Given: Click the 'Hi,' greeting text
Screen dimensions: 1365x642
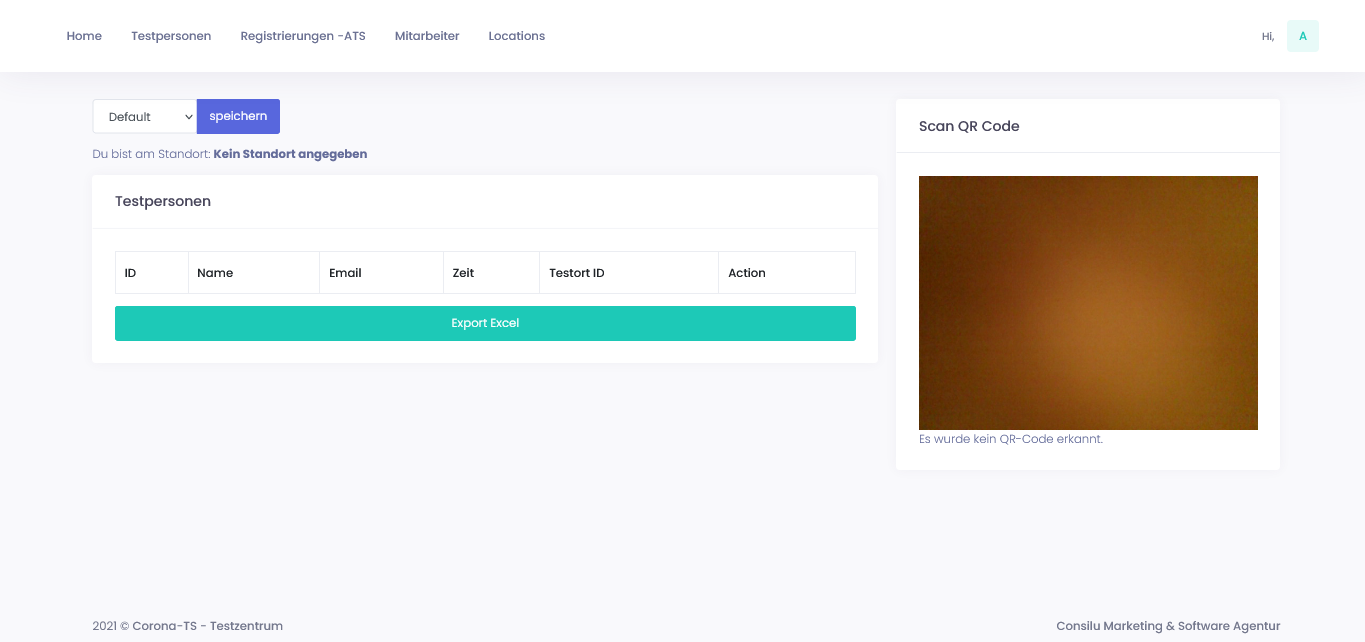Looking at the screenshot, I should [1267, 36].
